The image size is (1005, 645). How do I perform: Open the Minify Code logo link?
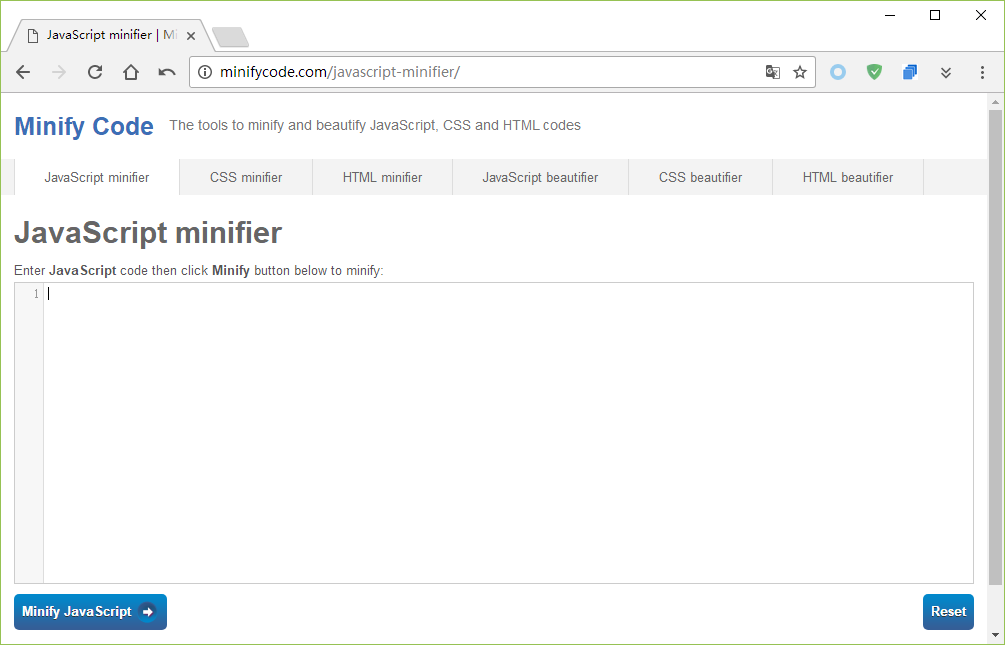[84, 126]
